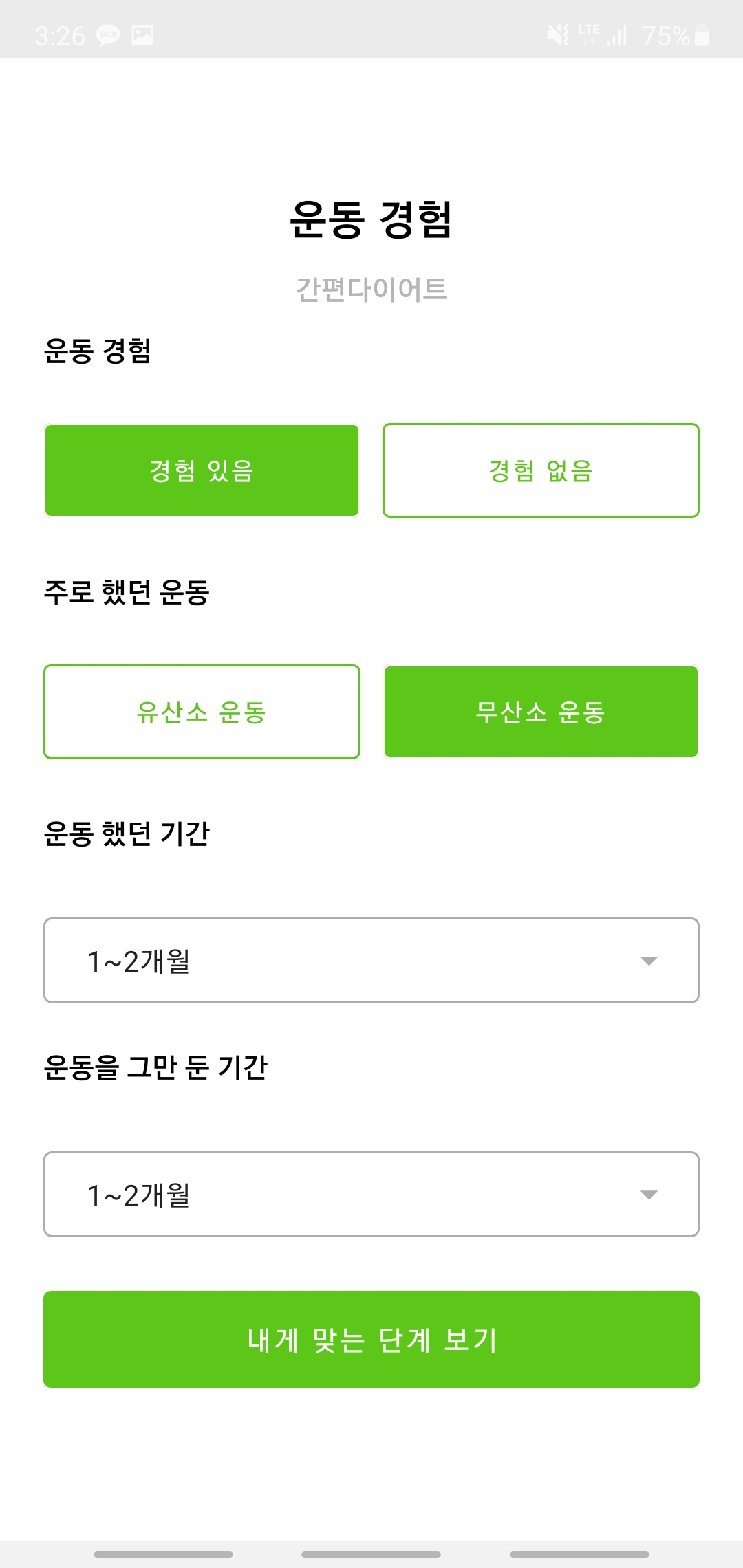Tap the signal strength bars icon
This screenshot has width=743, height=1568.
617,35
